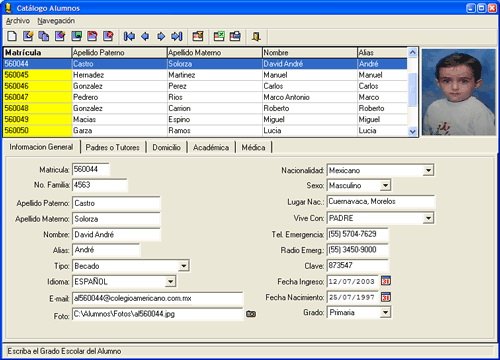The height and width of the screenshot is (360, 500).
Task: Go to the next record
Action: point(161,36)
